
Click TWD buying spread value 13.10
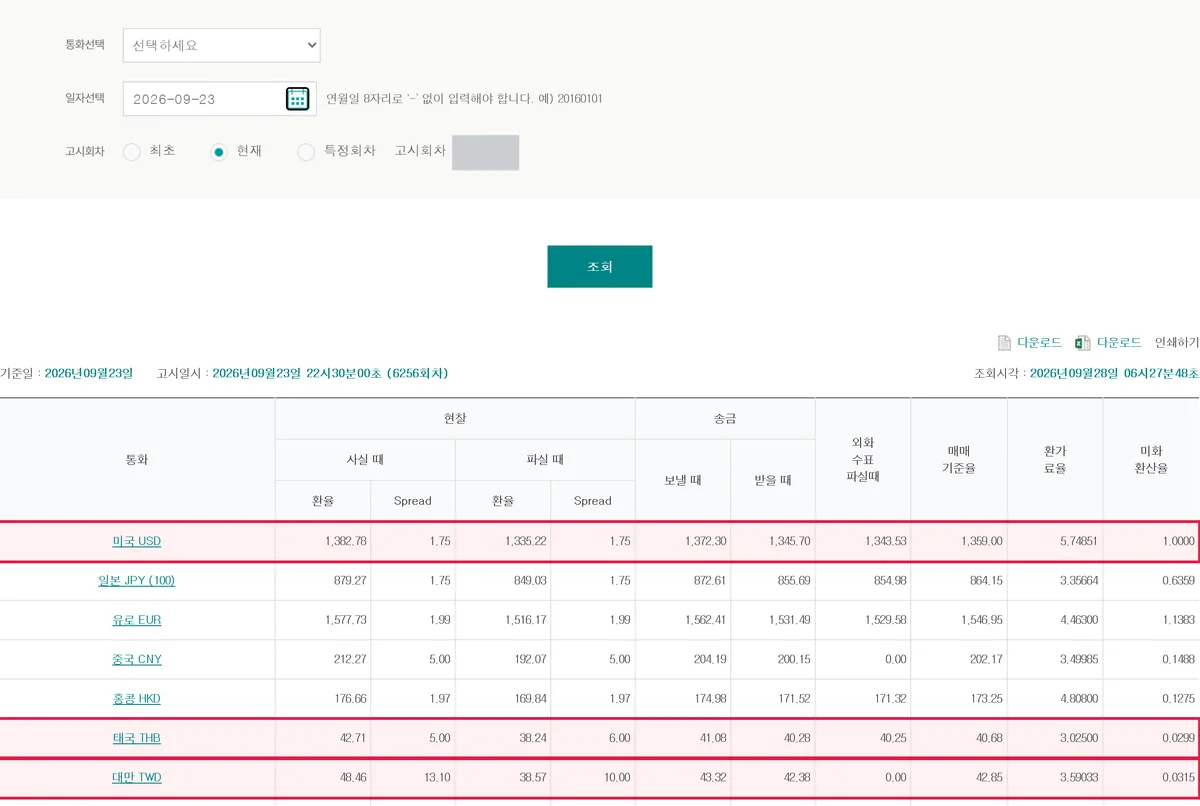436,778
